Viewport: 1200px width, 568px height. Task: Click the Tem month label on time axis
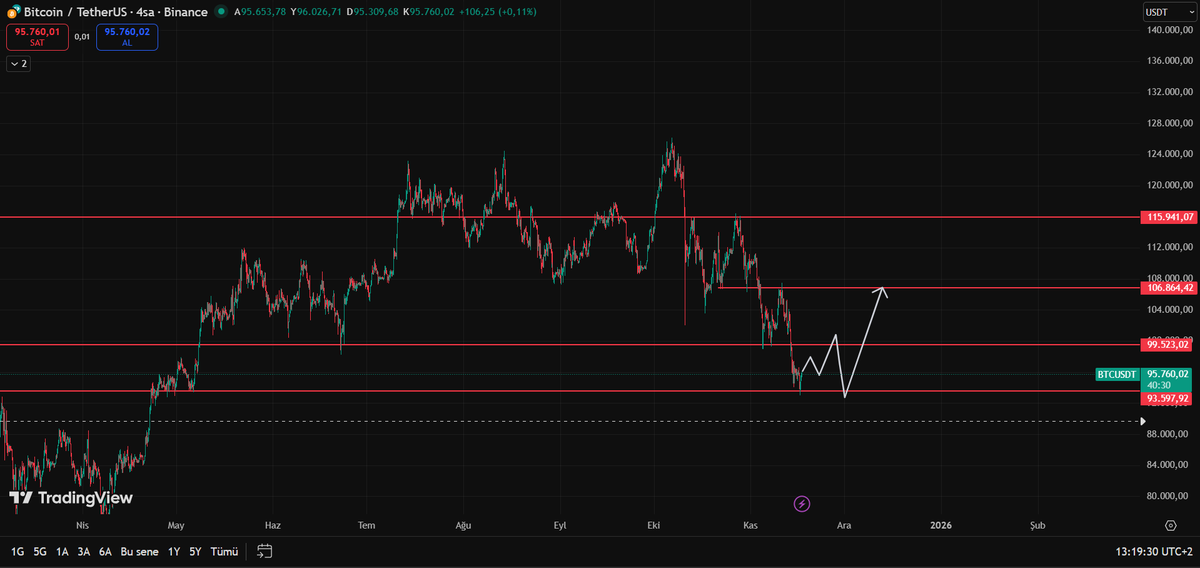pos(367,524)
